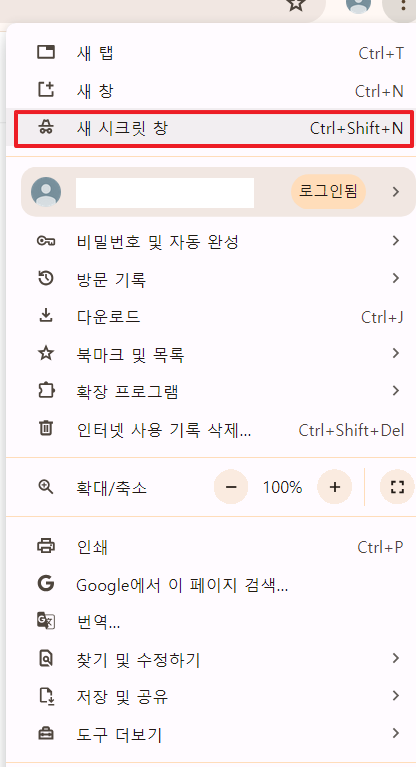
Task: Click the key icon for 비밀번호 및 자동 완성
Action: [46, 241]
